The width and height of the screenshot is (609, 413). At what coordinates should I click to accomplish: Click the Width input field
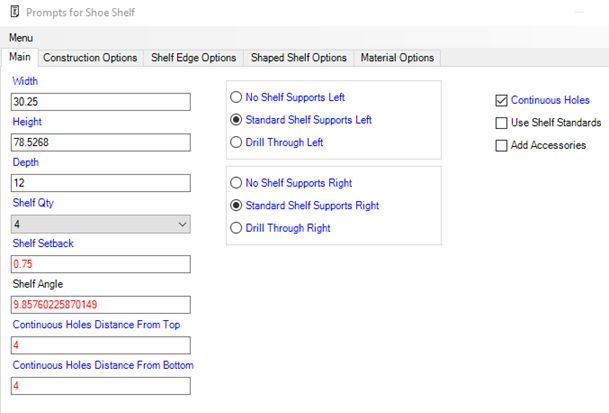[x=100, y=102]
